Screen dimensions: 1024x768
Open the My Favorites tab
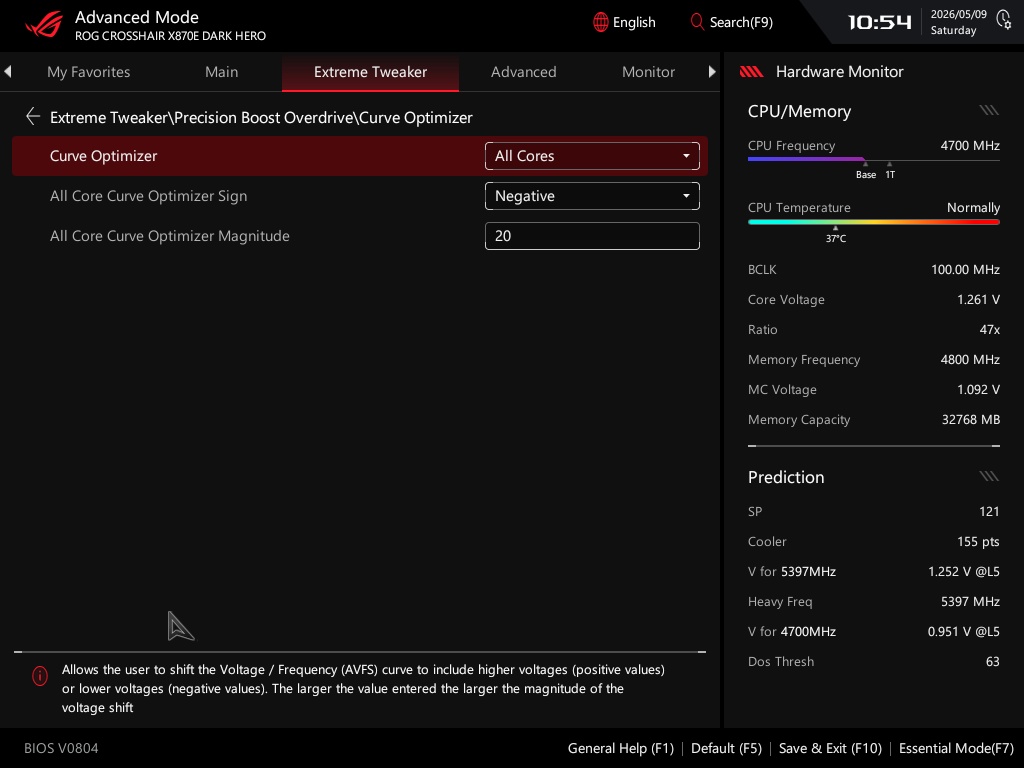point(88,72)
